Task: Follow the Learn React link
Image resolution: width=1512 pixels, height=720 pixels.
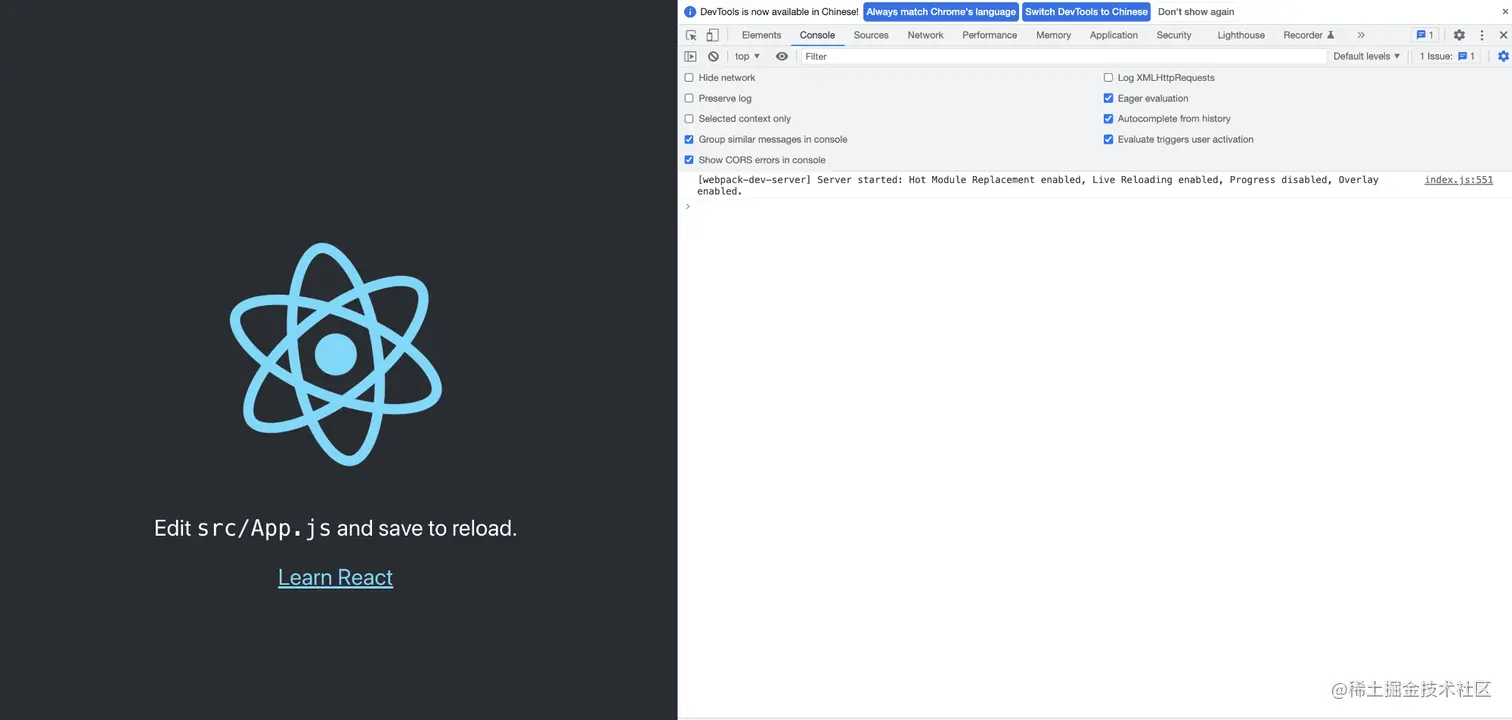Action: click(336, 578)
